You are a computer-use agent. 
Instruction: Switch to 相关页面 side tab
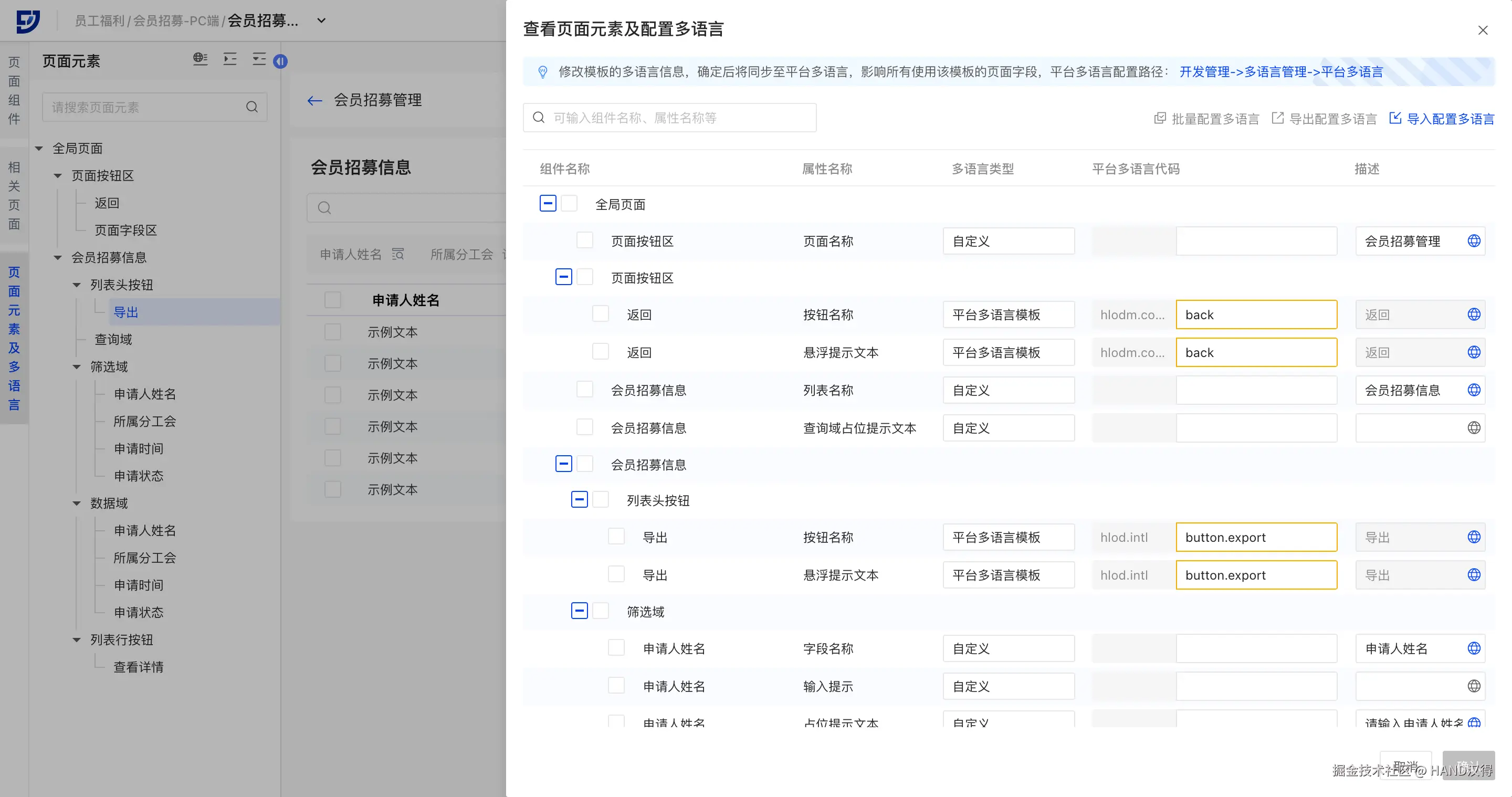(14, 195)
